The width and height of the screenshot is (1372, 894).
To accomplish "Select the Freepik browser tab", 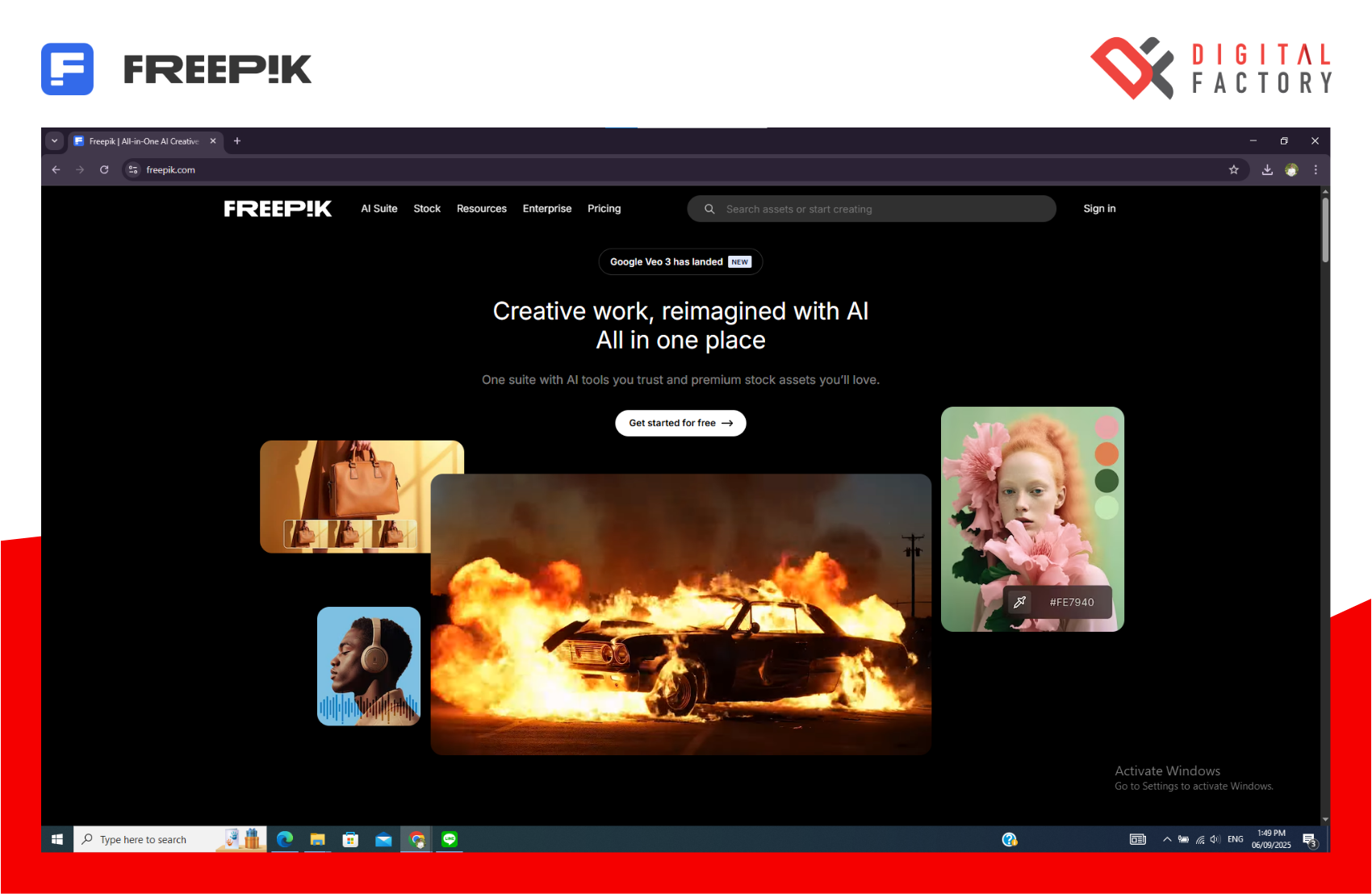I will click(145, 141).
